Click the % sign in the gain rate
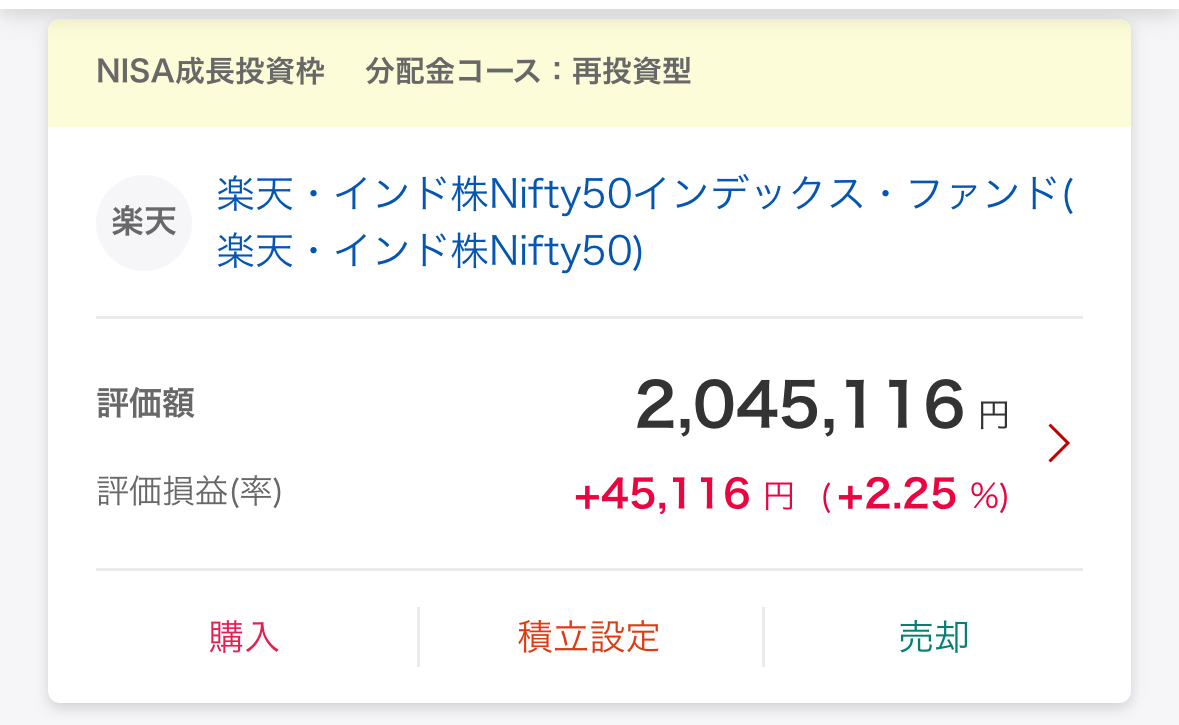1179x725 pixels. [x=984, y=496]
